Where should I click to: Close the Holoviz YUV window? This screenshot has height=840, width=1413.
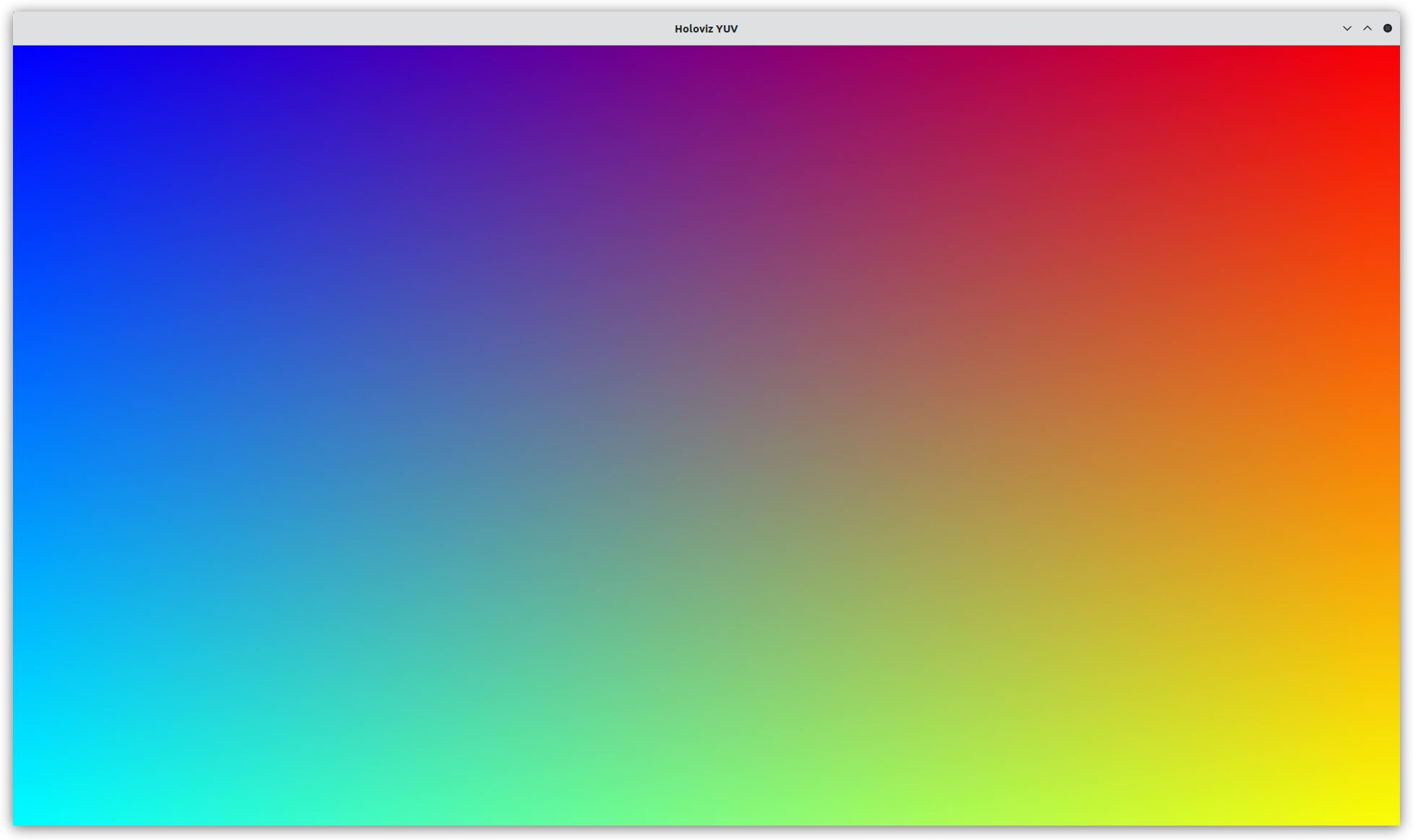click(x=1387, y=28)
